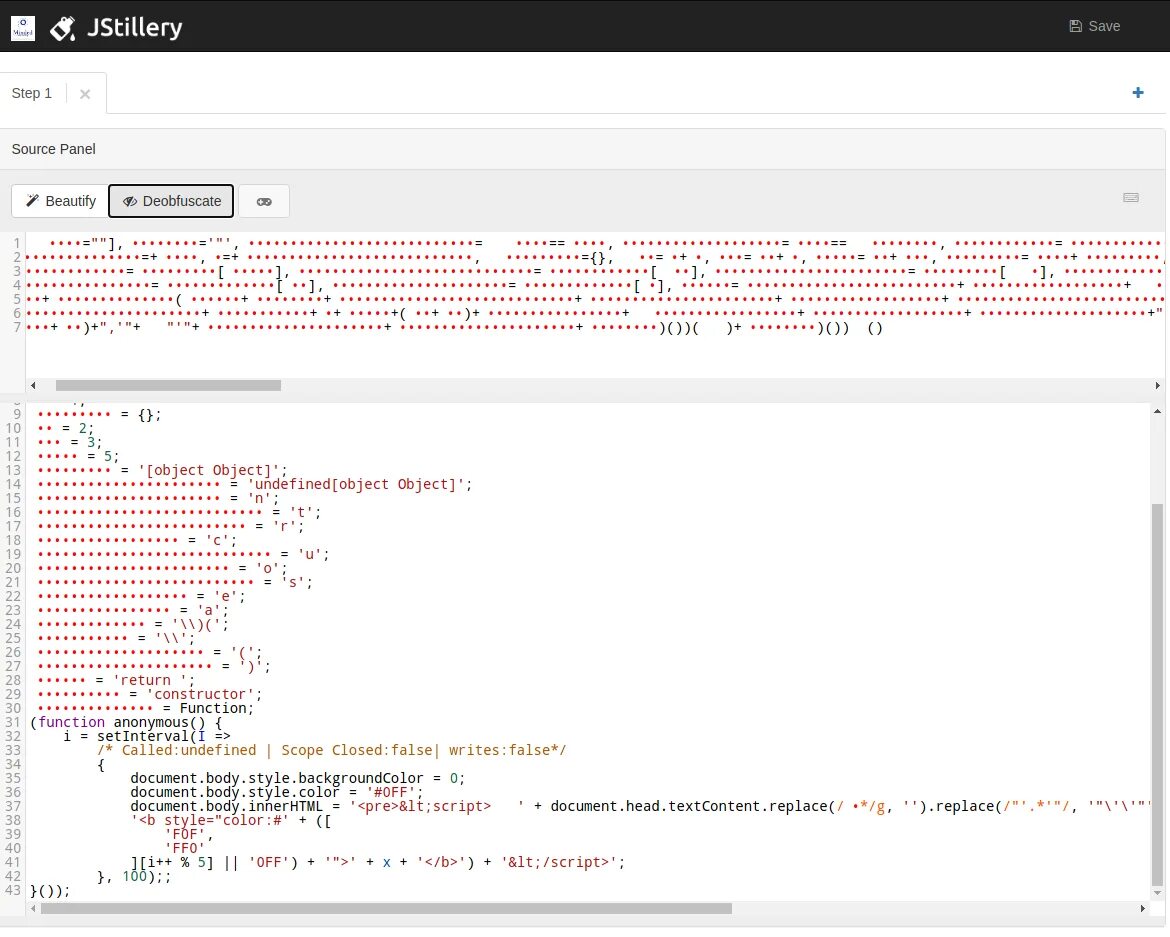Image resolution: width=1170 pixels, height=937 pixels.
Task: Select the Step 1 tab
Action: click(x=31, y=93)
